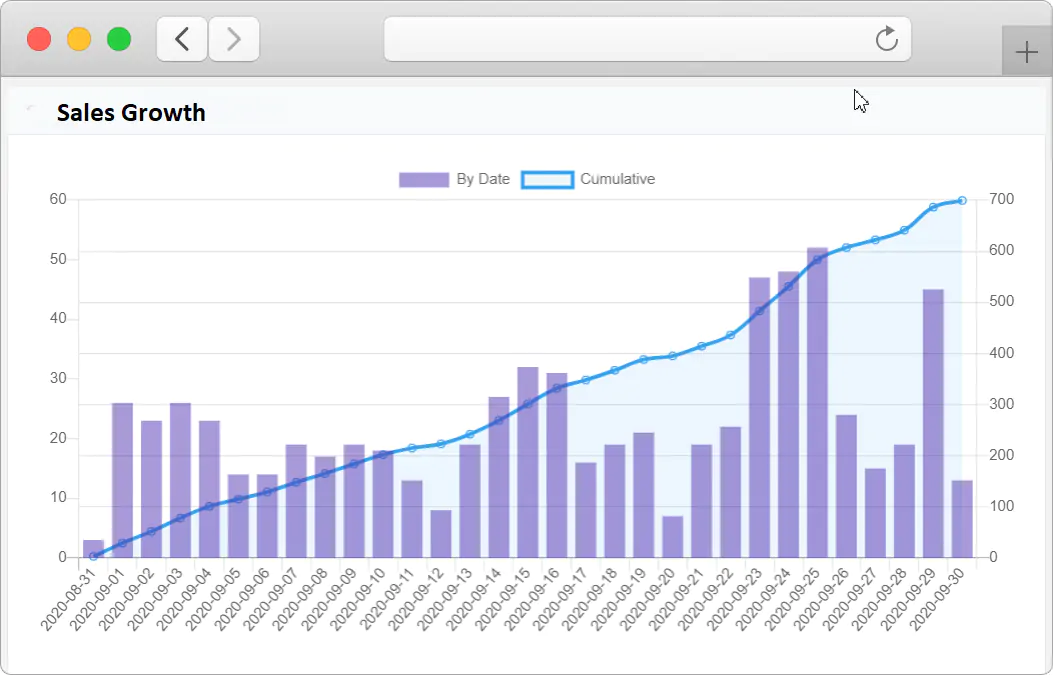Select the tallest bar on 2020-09-25
Image resolution: width=1053 pixels, height=675 pixels.
(820, 400)
